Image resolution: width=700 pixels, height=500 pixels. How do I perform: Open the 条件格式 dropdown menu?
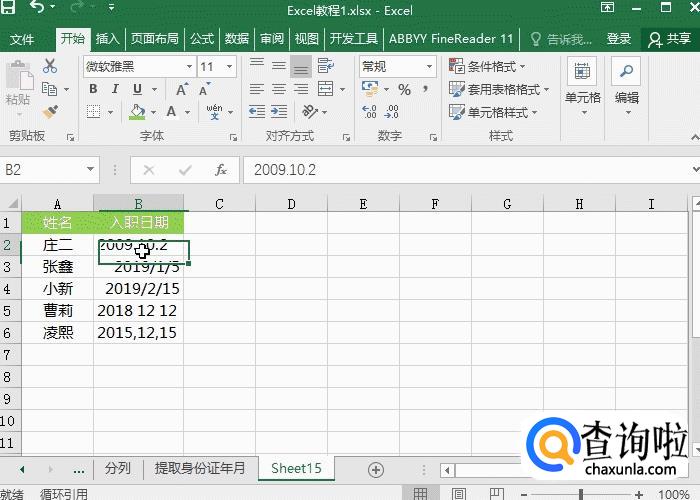[493, 67]
